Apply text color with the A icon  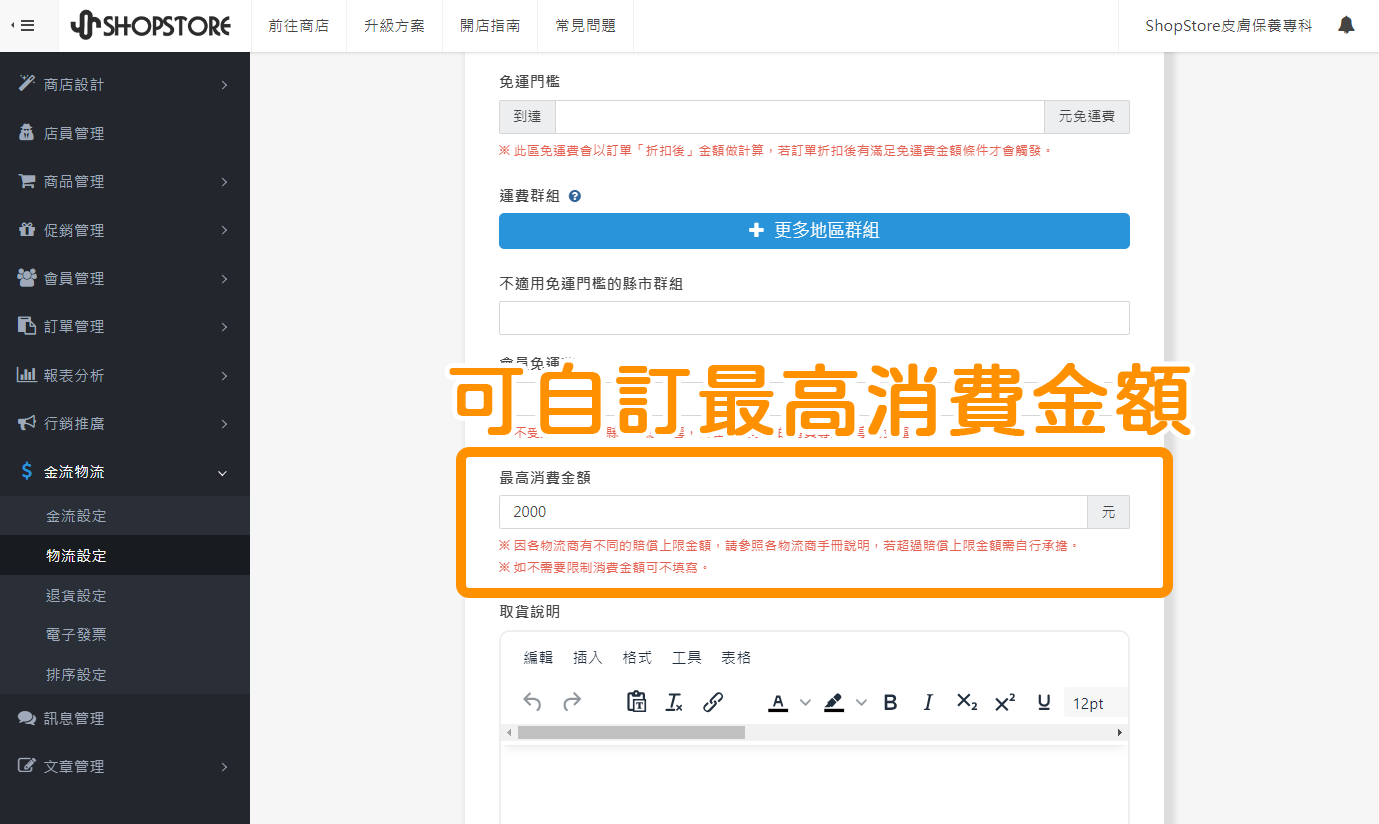click(778, 702)
